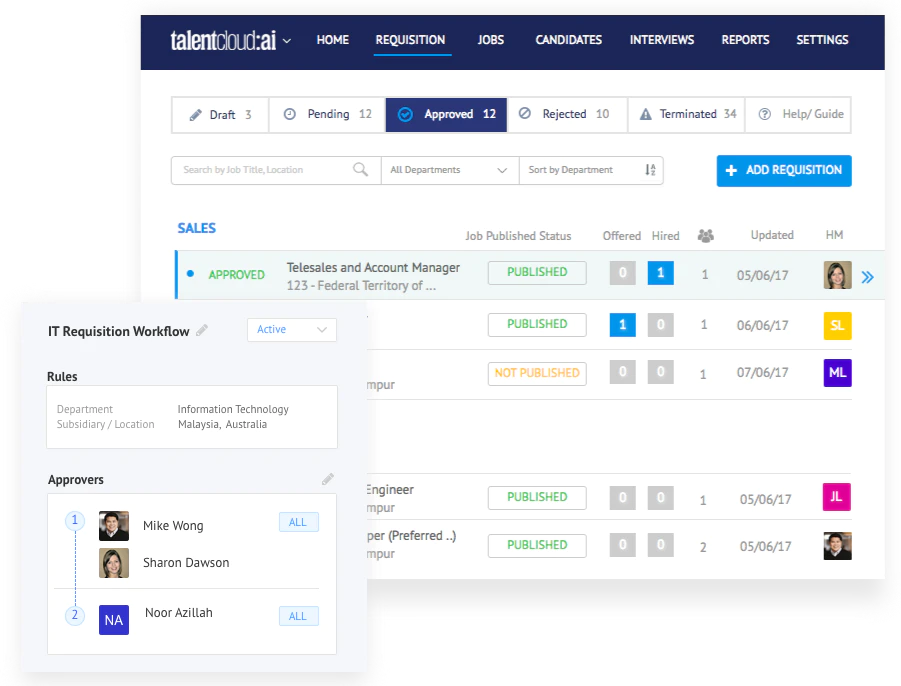Click the Add Requisition button
Image resolution: width=901 pixels, height=686 pixels.
tap(784, 171)
